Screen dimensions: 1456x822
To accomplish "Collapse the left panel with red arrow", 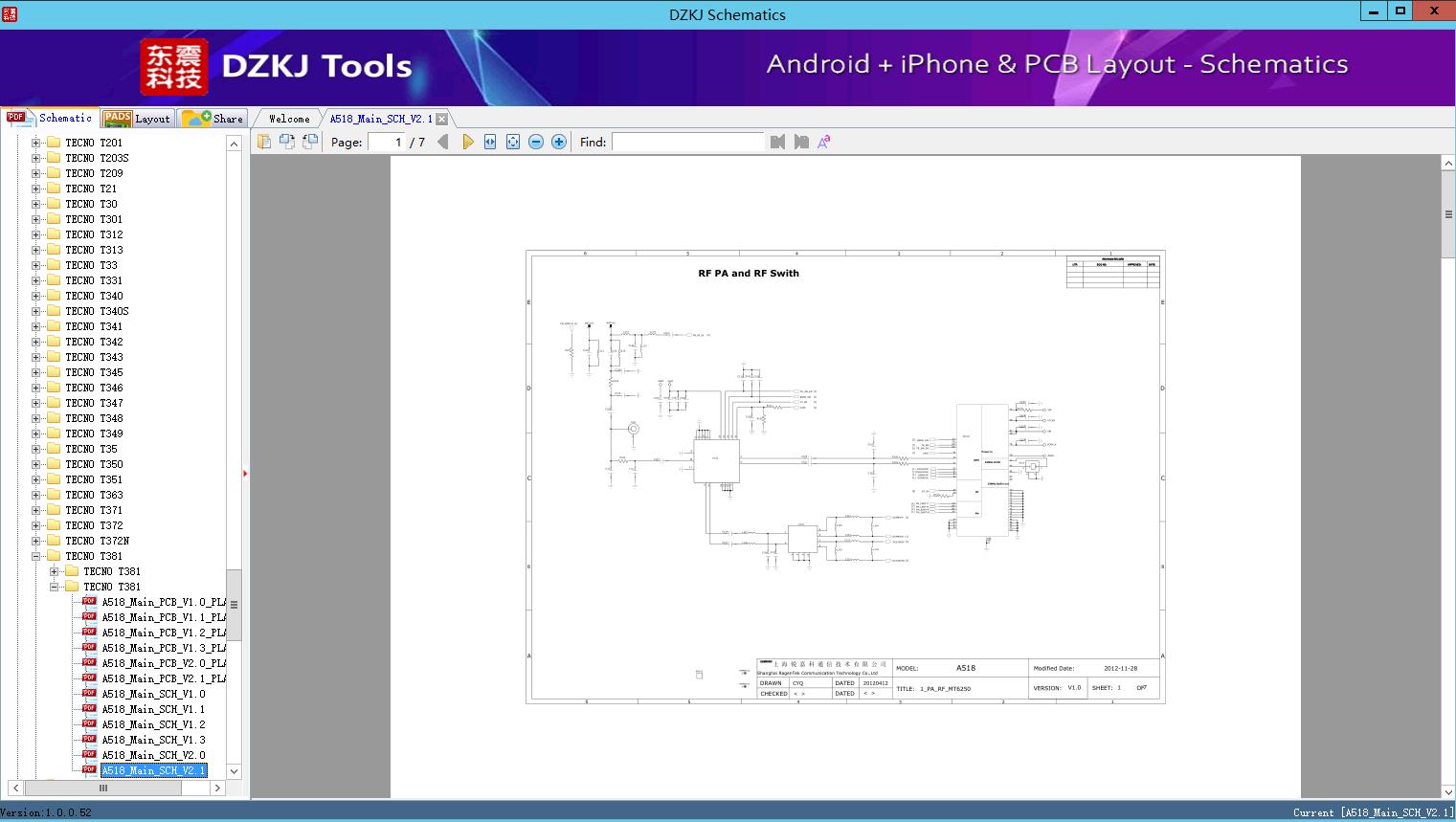I will (245, 474).
